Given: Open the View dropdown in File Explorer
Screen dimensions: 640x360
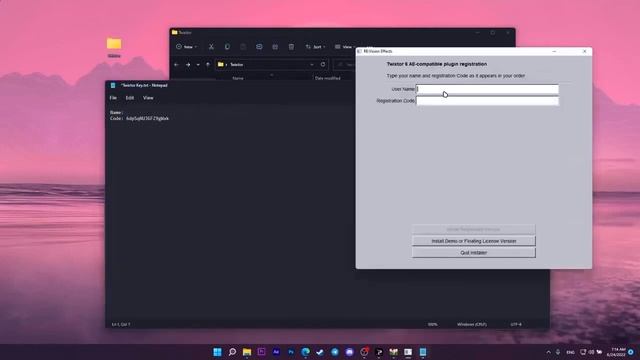Looking at the screenshot, I should tap(344, 47).
